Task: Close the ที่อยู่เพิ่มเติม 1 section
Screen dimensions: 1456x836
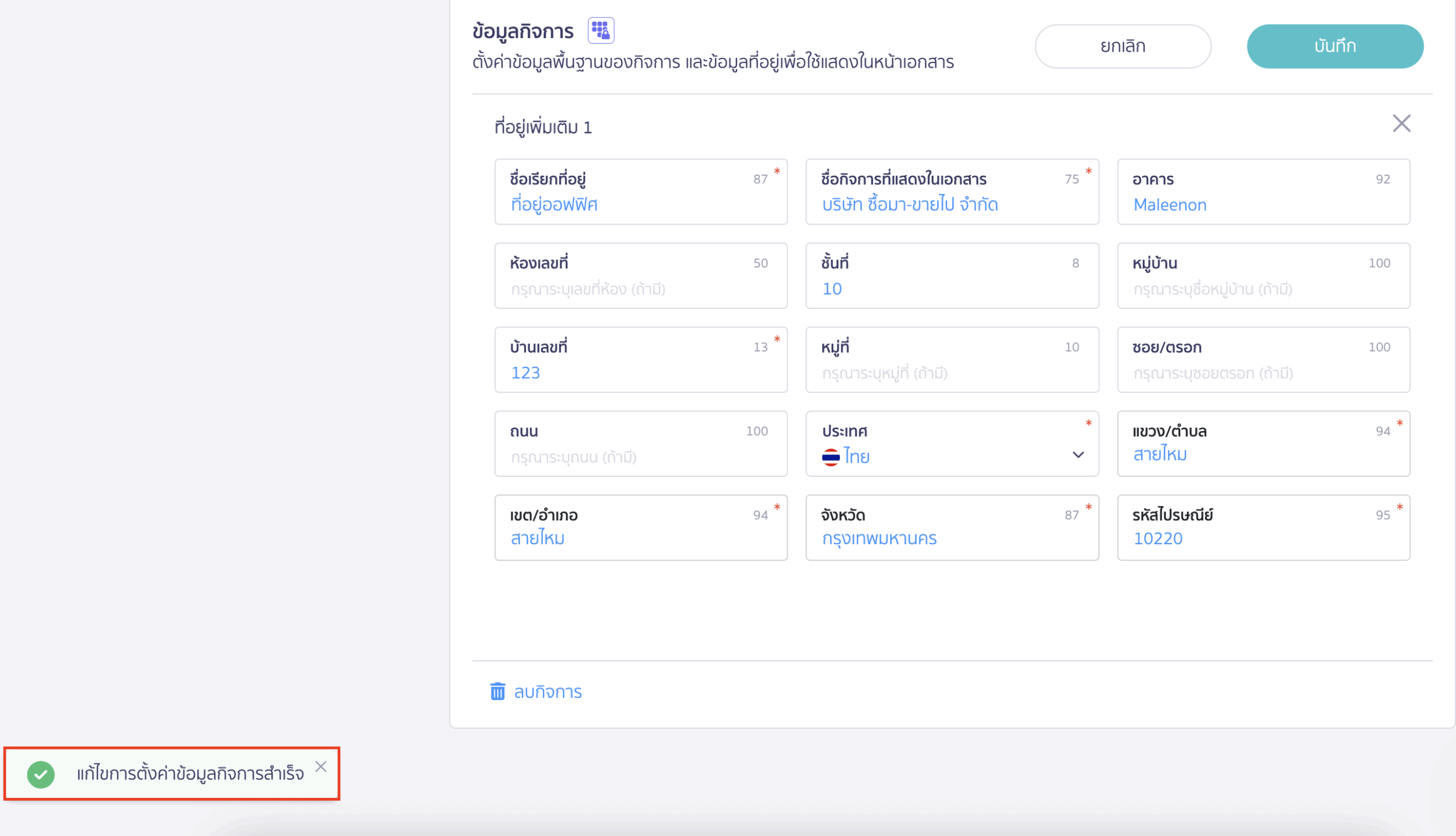Action: coord(1401,123)
